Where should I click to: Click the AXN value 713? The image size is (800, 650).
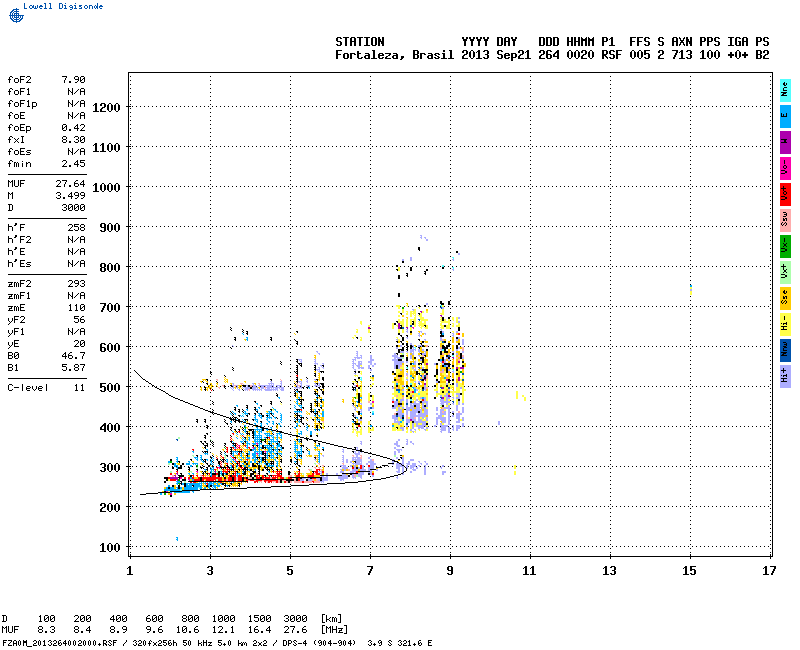[682, 55]
